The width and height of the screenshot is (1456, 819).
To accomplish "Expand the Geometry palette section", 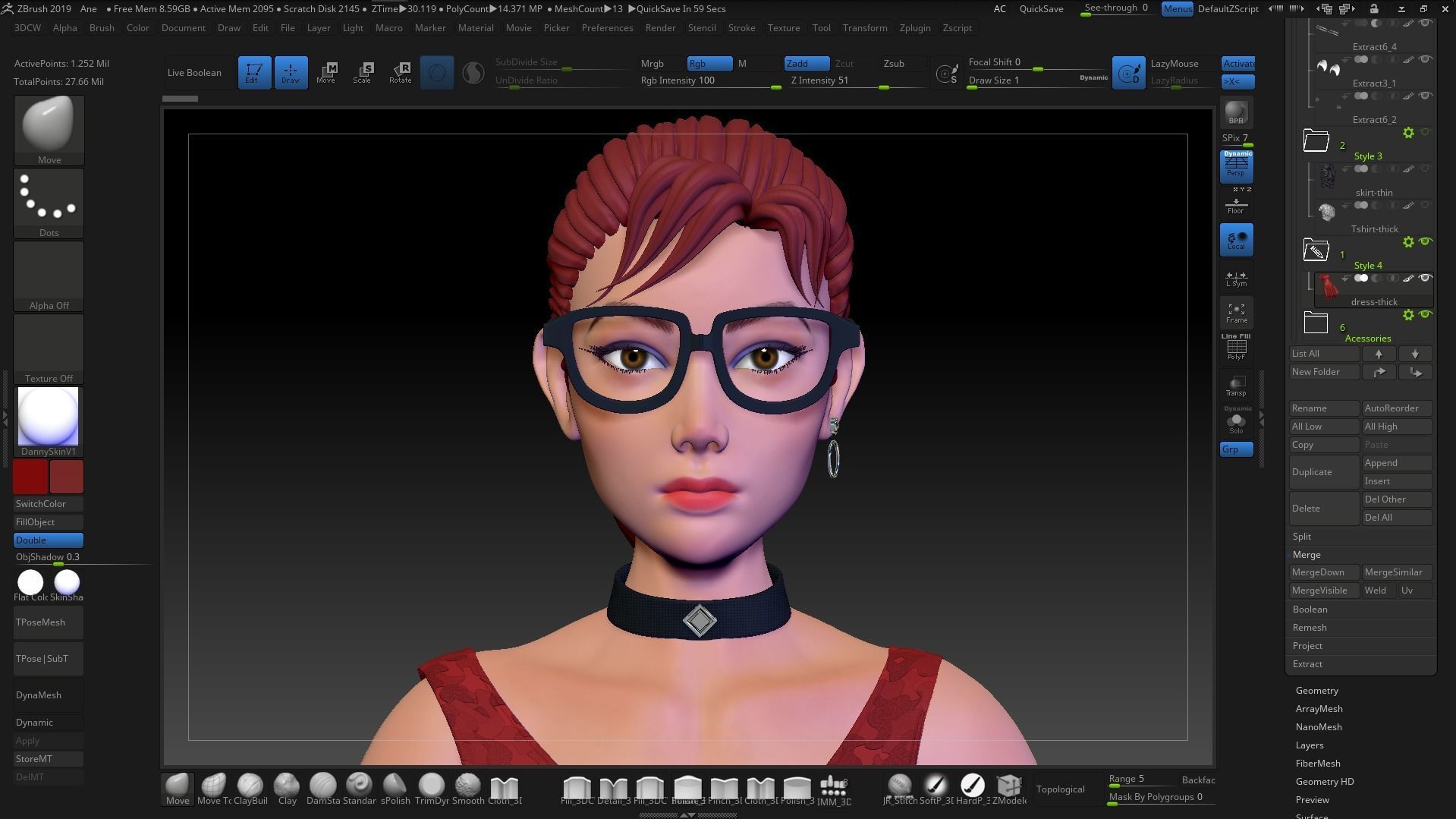I will 1317,691.
